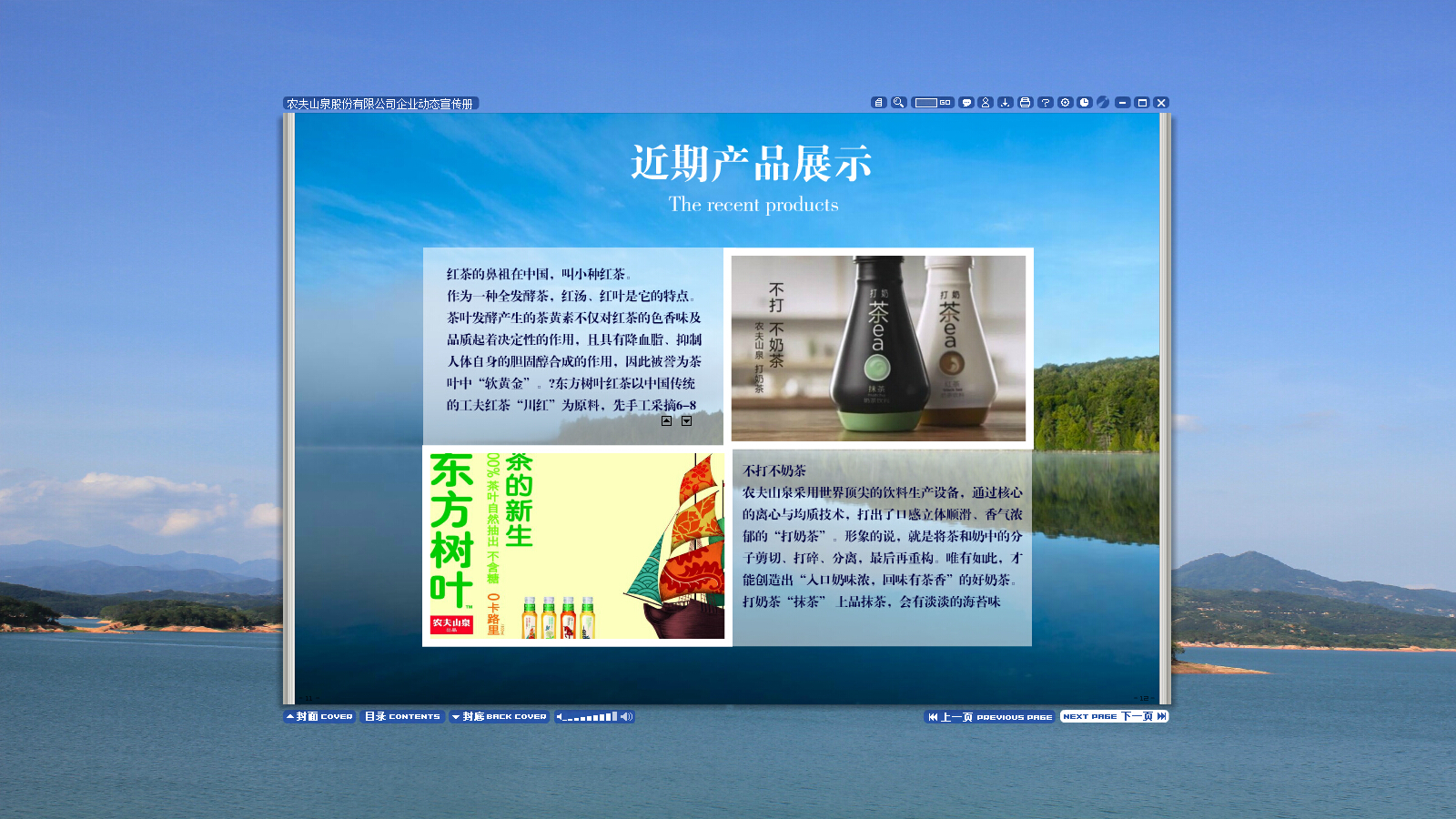Image resolution: width=1456 pixels, height=819 pixels.
Task: Click the text box down-arrow button
Action: (x=686, y=420)
